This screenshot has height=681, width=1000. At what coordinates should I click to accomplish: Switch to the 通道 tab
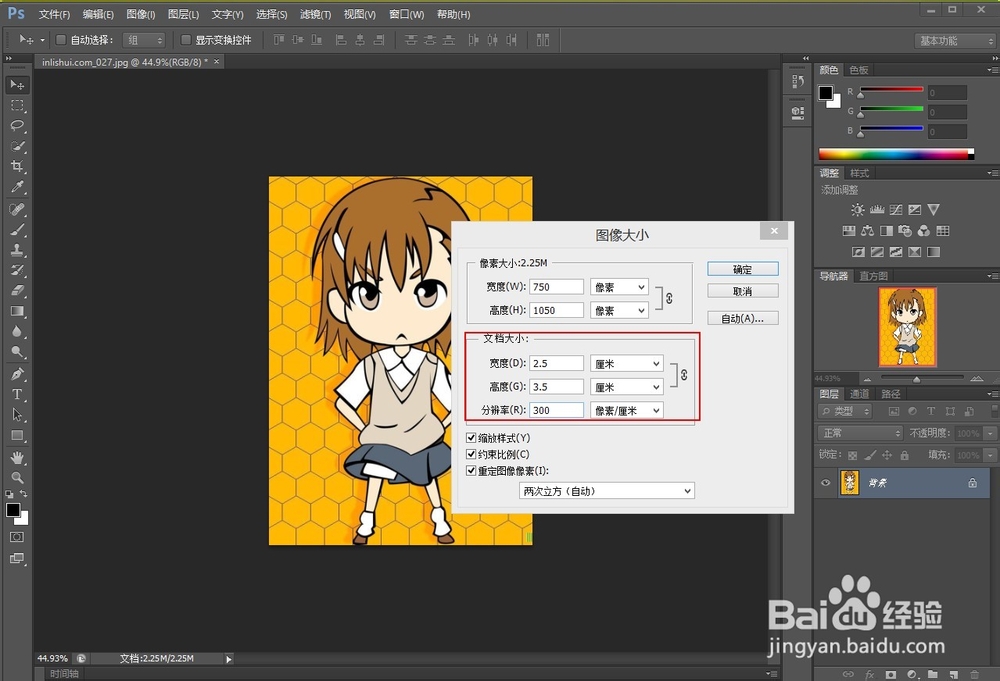pos(858,394)
